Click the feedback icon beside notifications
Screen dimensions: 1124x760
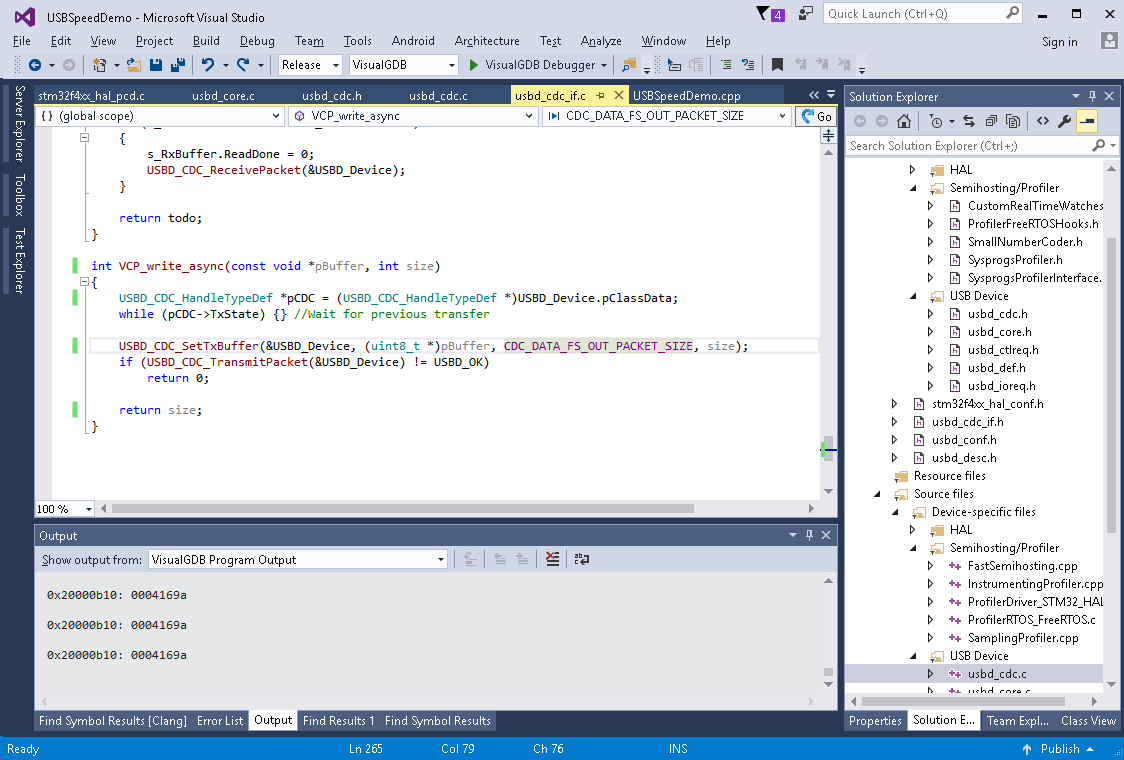coord(806,14)
